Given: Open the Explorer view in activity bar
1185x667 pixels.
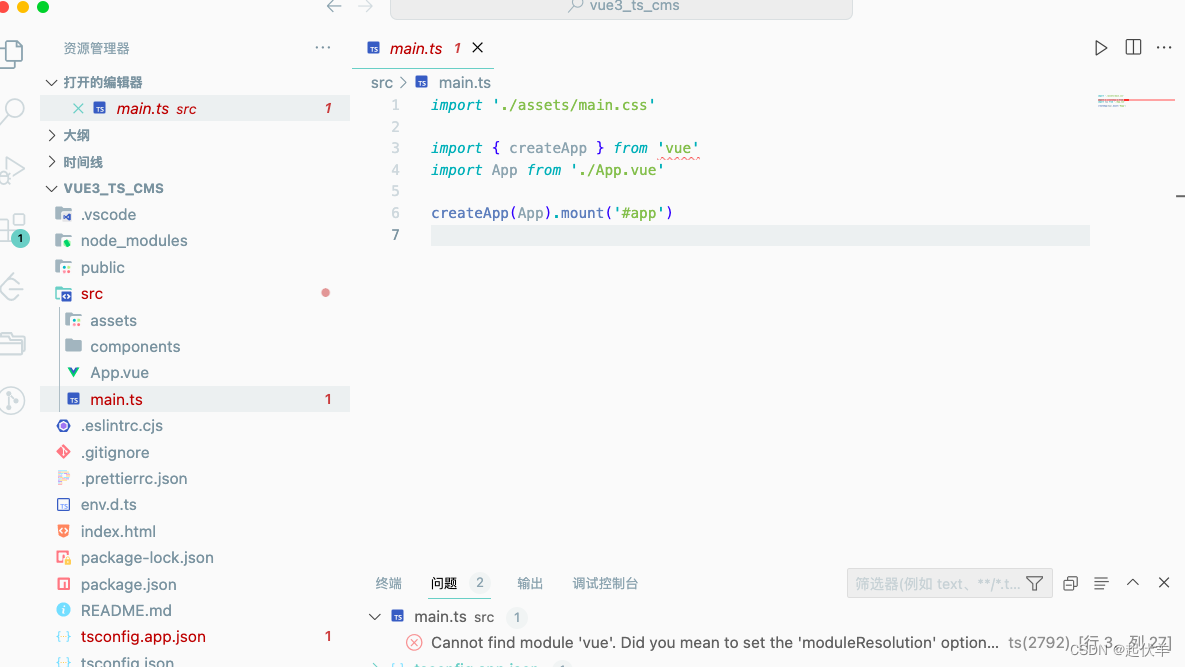Looking at the screenshot, I should click(x=13, y=53).
